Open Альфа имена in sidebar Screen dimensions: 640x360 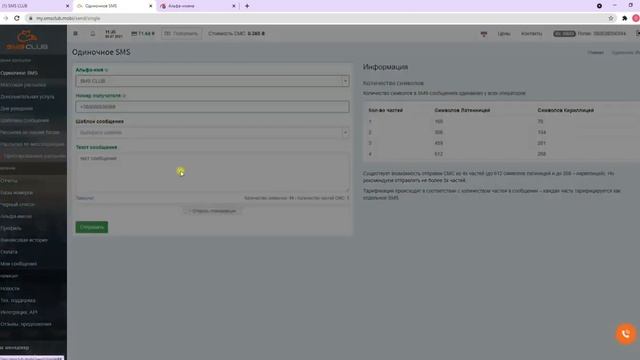pos(16,216)
